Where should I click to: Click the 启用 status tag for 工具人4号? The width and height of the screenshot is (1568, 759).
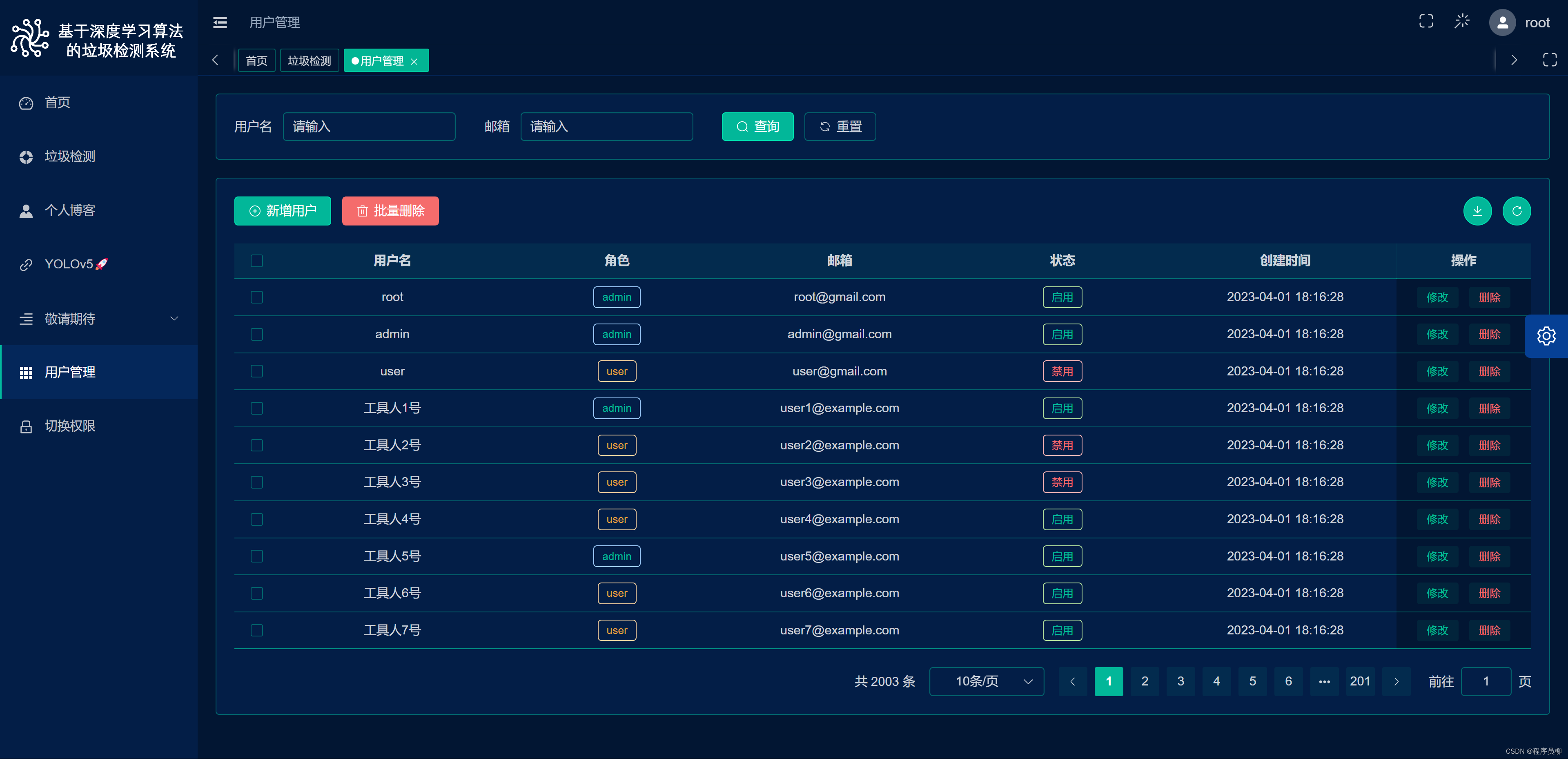1062,519
